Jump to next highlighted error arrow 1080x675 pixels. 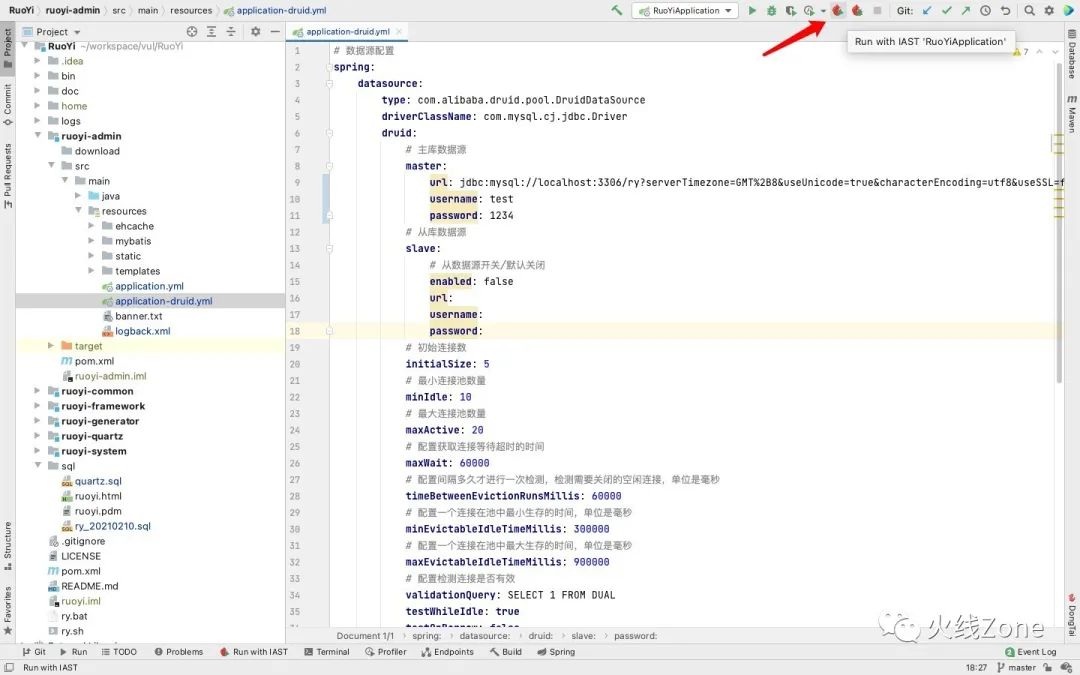(x=1055, y=52)
